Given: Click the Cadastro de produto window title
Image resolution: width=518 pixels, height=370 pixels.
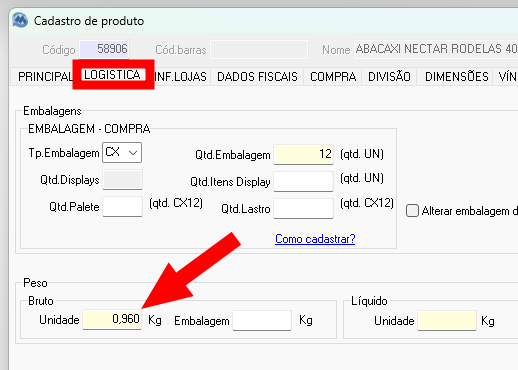Looking at the screenshot, I should pyautogui.click(x=89, y=21).
